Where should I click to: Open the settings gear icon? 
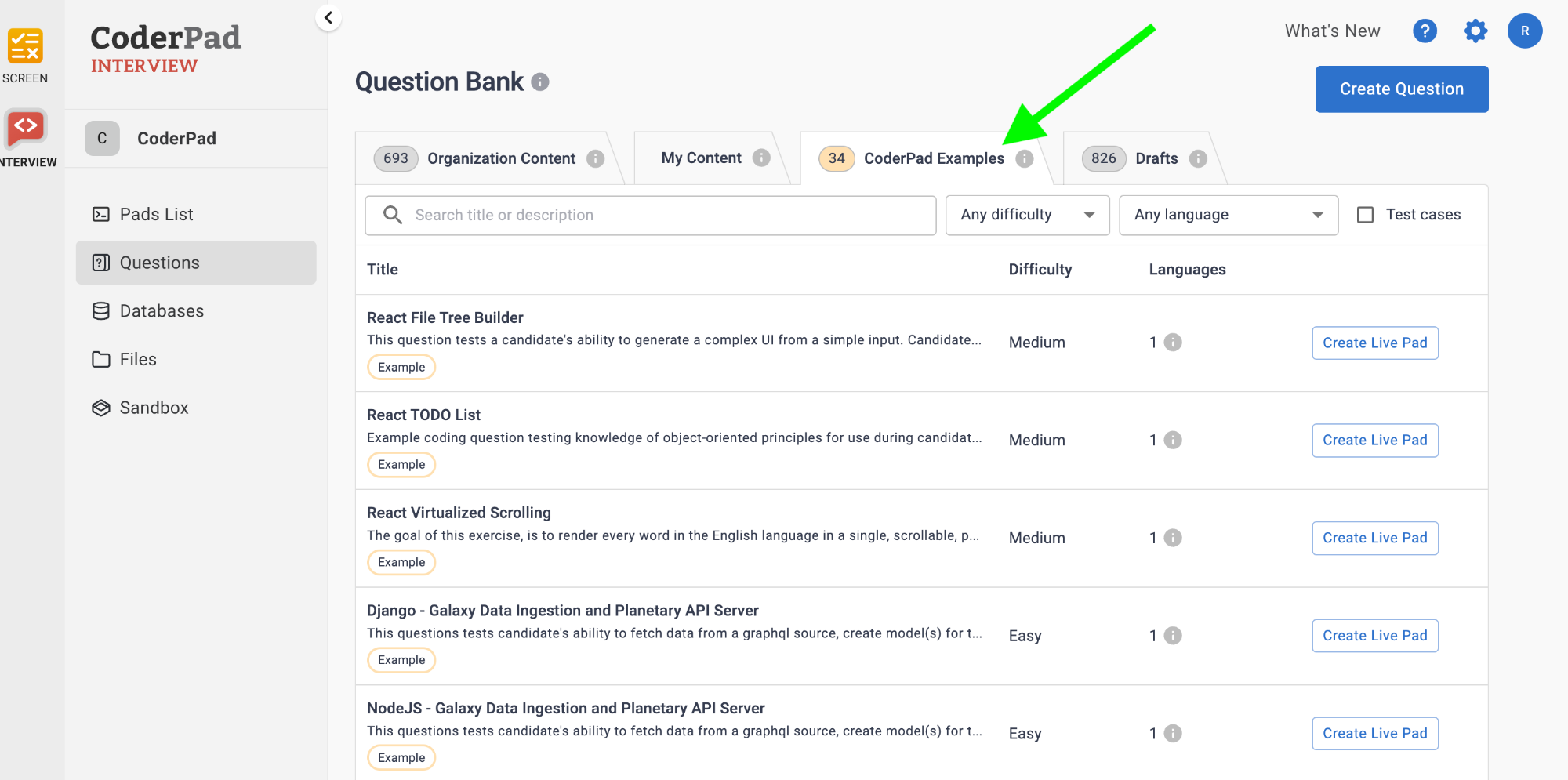[x=1475, y=31]
